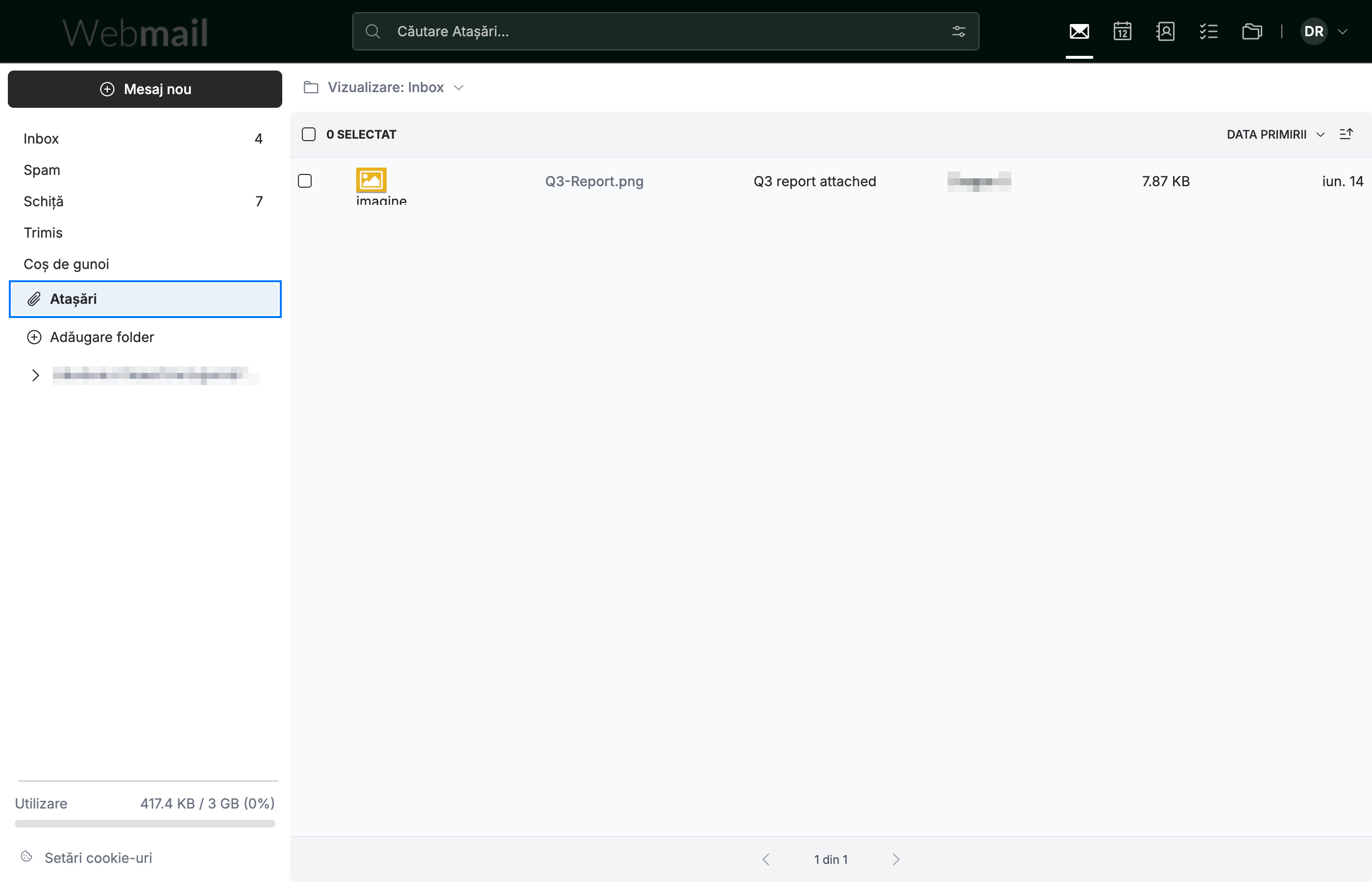
Task: Click the cookie icon beside Setări cookie-uri
Action: (x=26, y=857)
